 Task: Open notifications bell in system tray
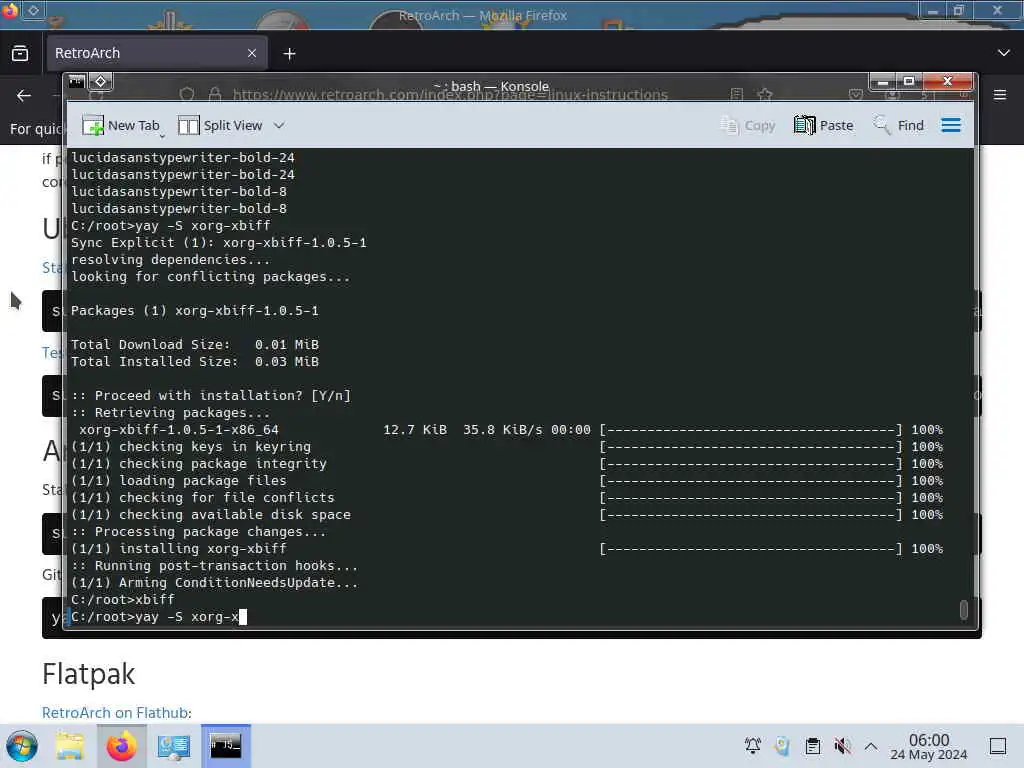click(x=752, y=746)
